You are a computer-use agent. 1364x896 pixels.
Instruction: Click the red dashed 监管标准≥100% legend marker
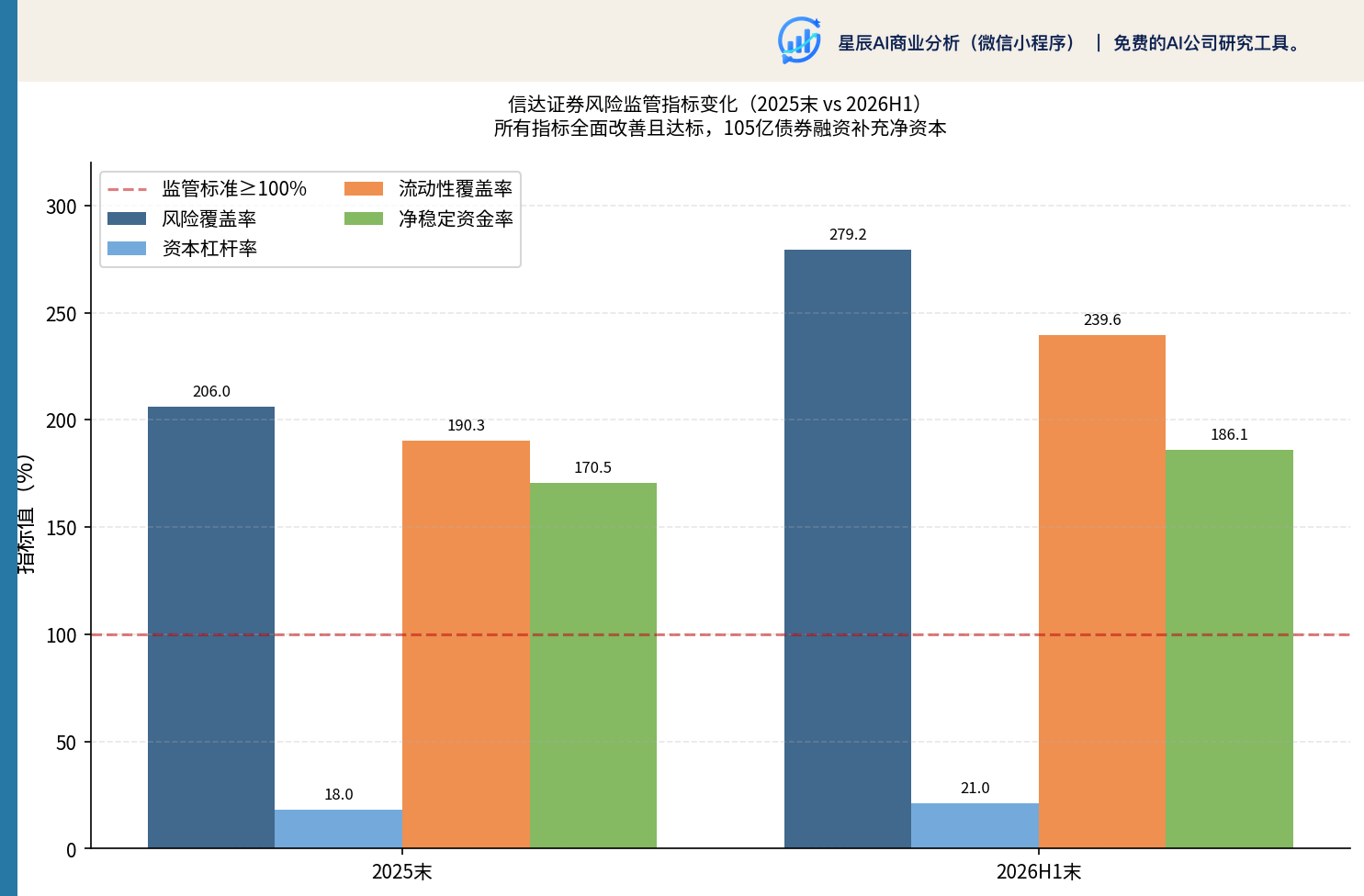[x=127, y=189]
